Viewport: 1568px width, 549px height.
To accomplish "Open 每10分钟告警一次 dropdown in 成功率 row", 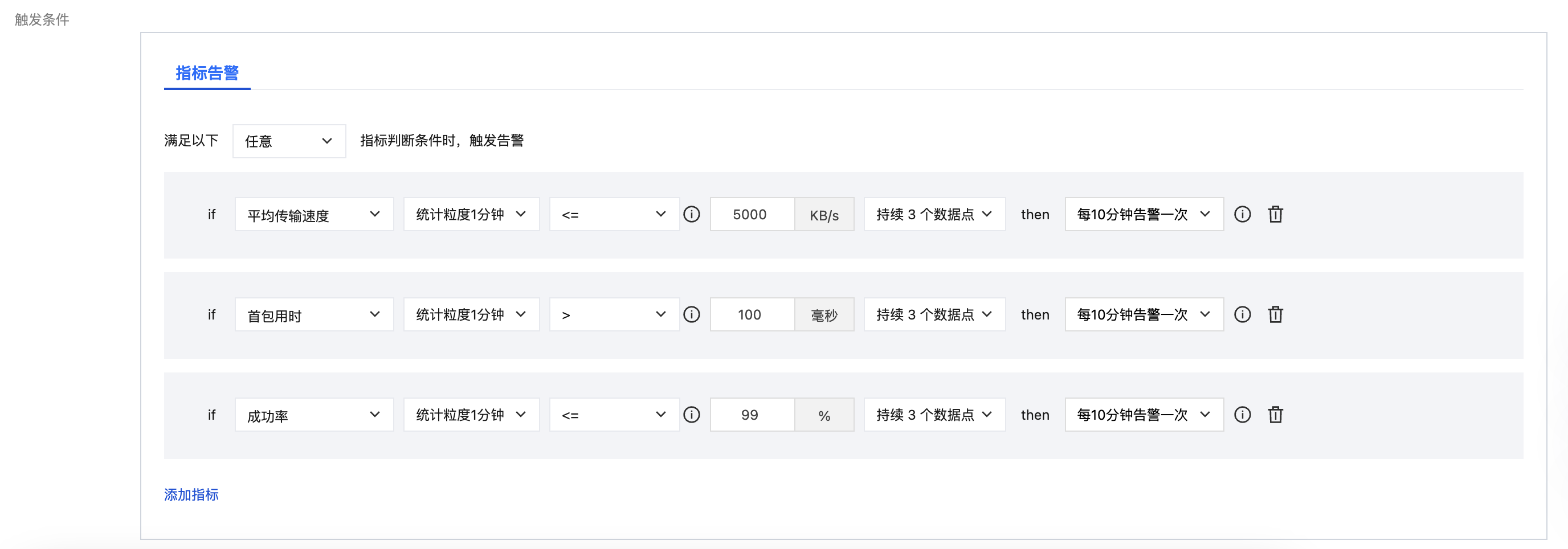I will pos(1144,415).
